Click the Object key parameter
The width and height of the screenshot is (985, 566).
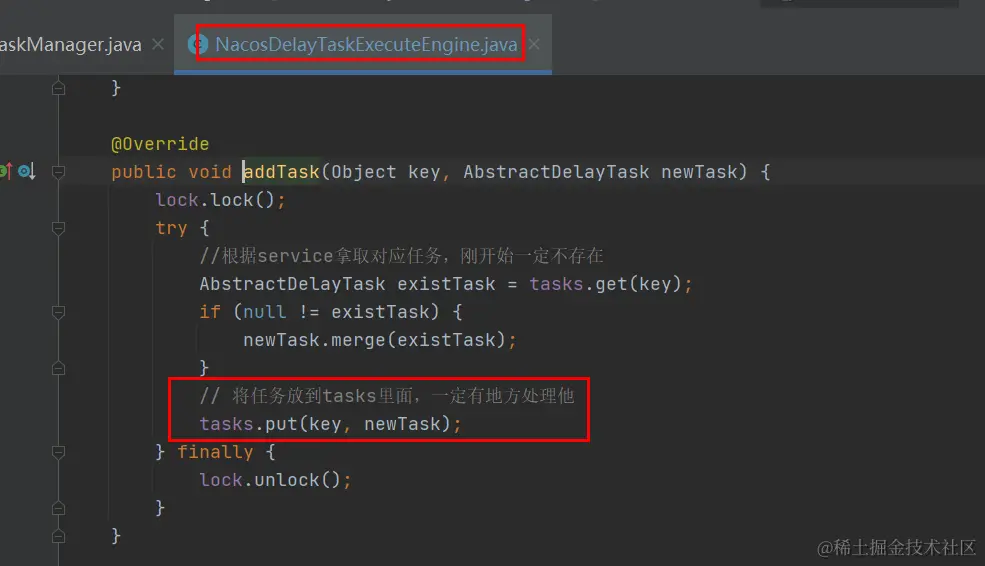coord(386,171)
